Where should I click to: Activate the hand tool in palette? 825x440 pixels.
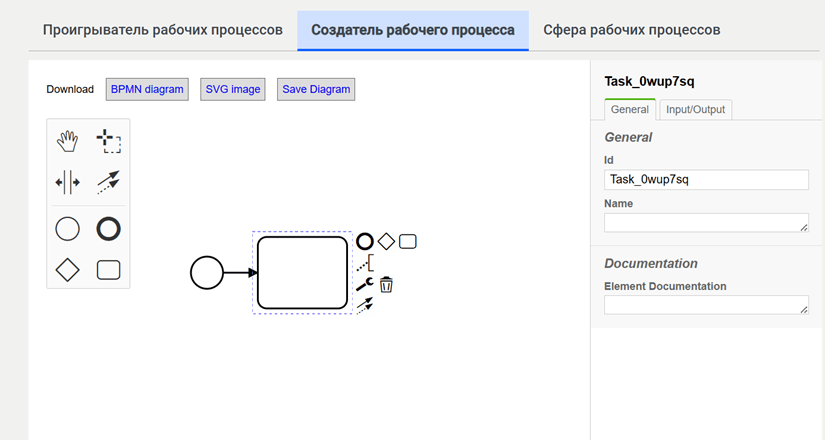[67, 142]
